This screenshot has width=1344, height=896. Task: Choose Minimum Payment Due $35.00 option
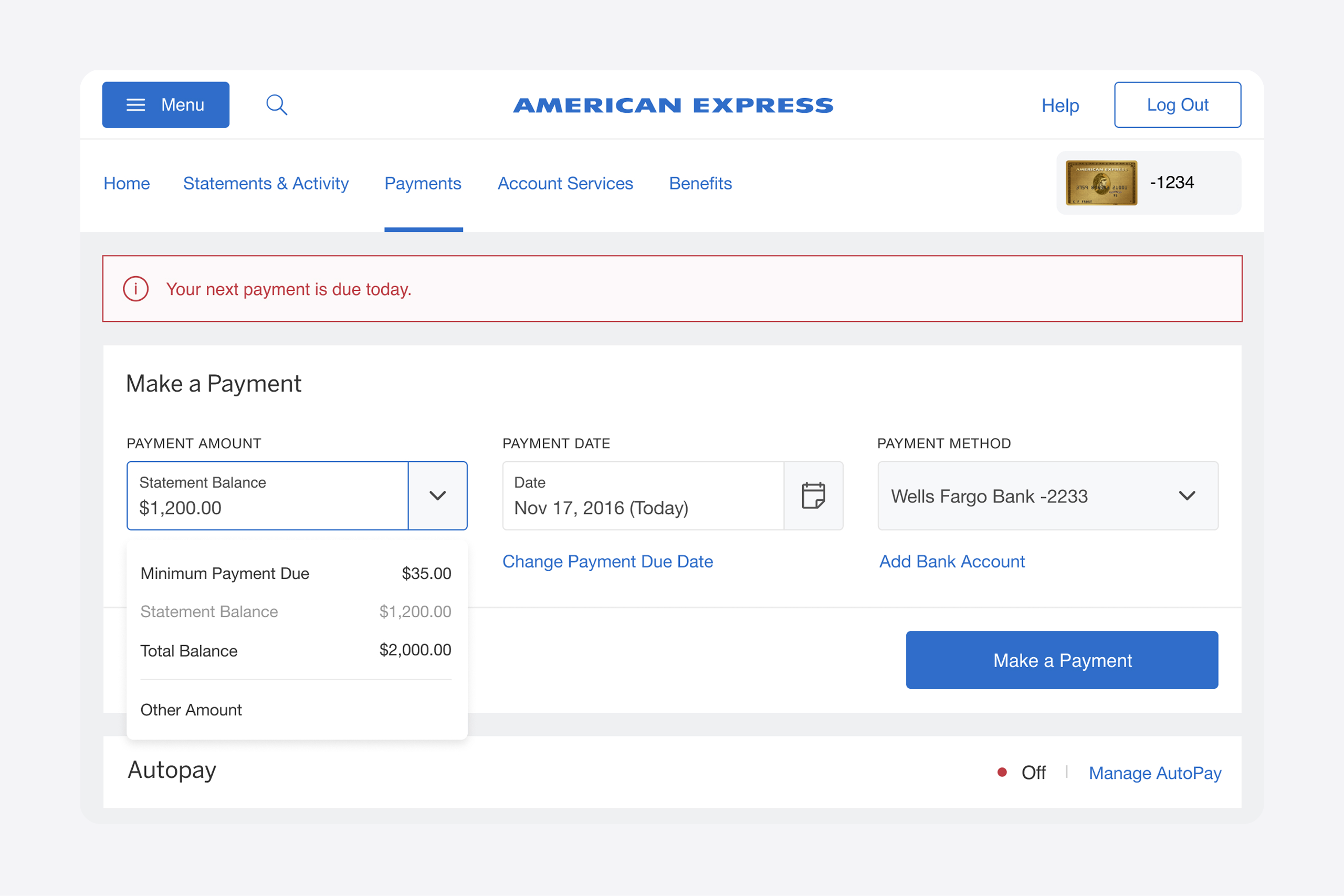tap(296, 573)
